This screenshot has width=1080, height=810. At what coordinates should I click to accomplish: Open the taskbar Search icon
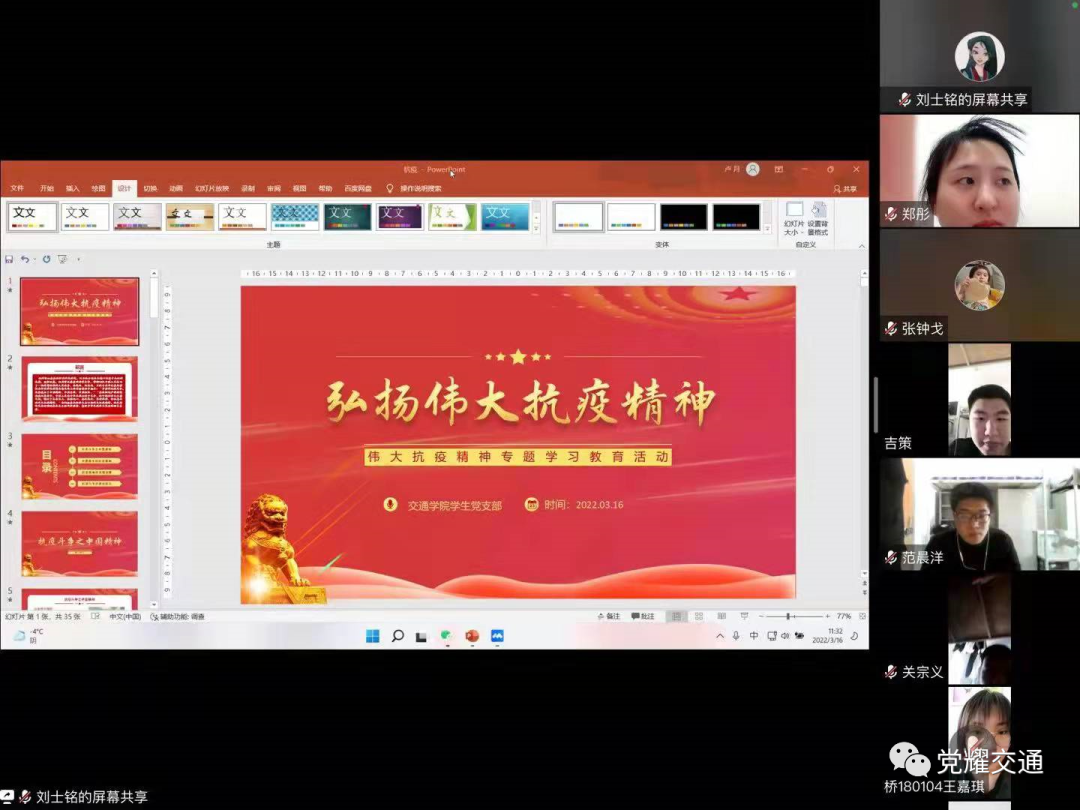397,636
